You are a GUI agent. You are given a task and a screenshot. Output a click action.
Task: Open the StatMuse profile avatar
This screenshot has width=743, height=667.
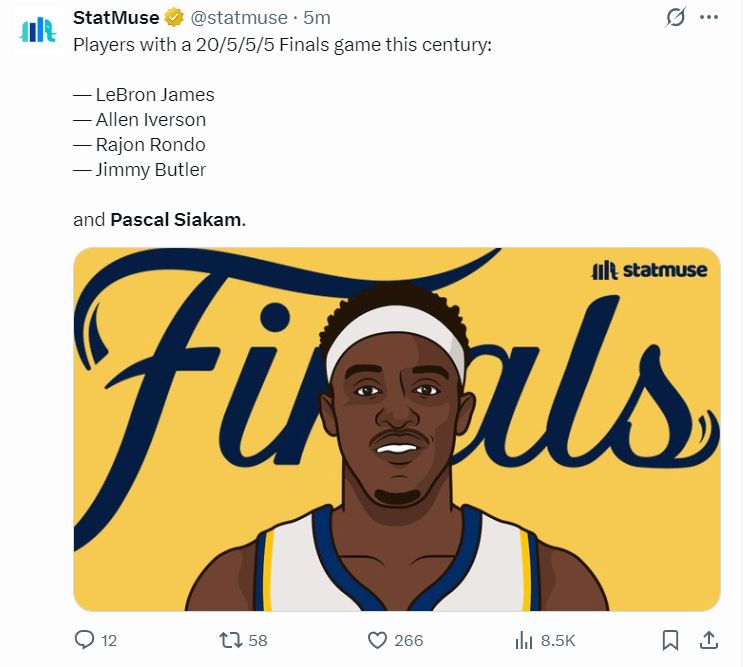39,30
